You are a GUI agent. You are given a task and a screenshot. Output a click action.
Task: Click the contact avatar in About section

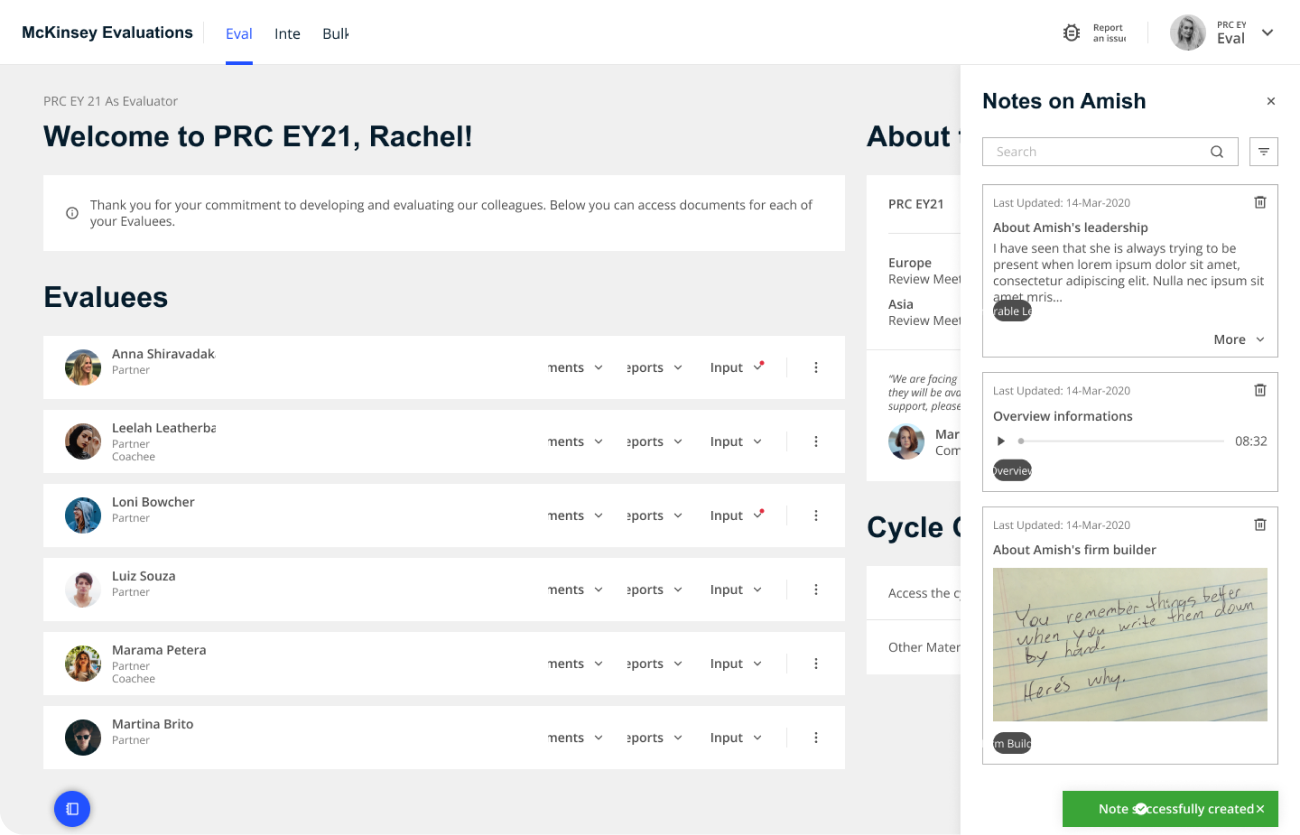pyautogui.click(x=906, y=442)
